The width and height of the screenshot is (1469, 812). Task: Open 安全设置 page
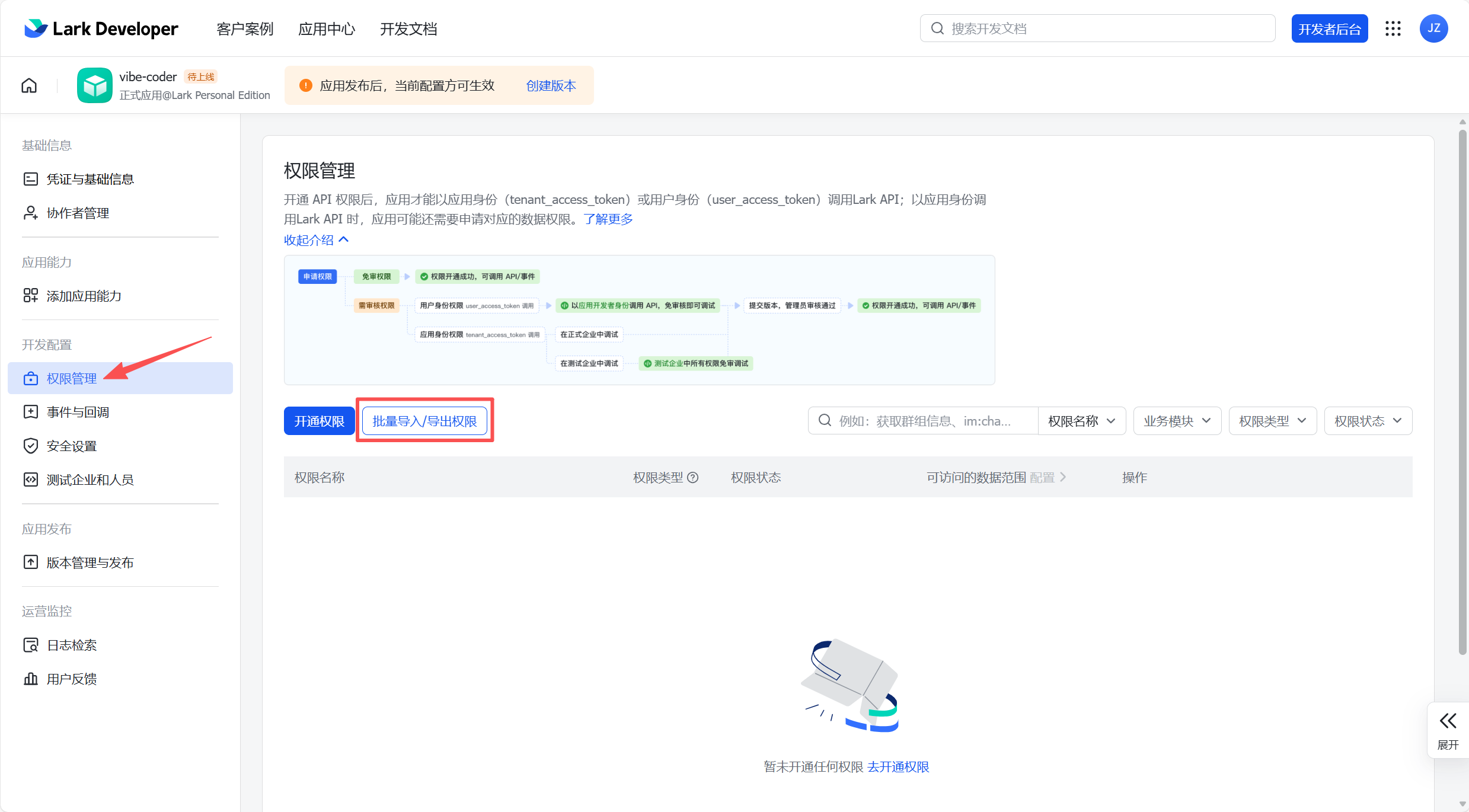[x=72, y=446]
